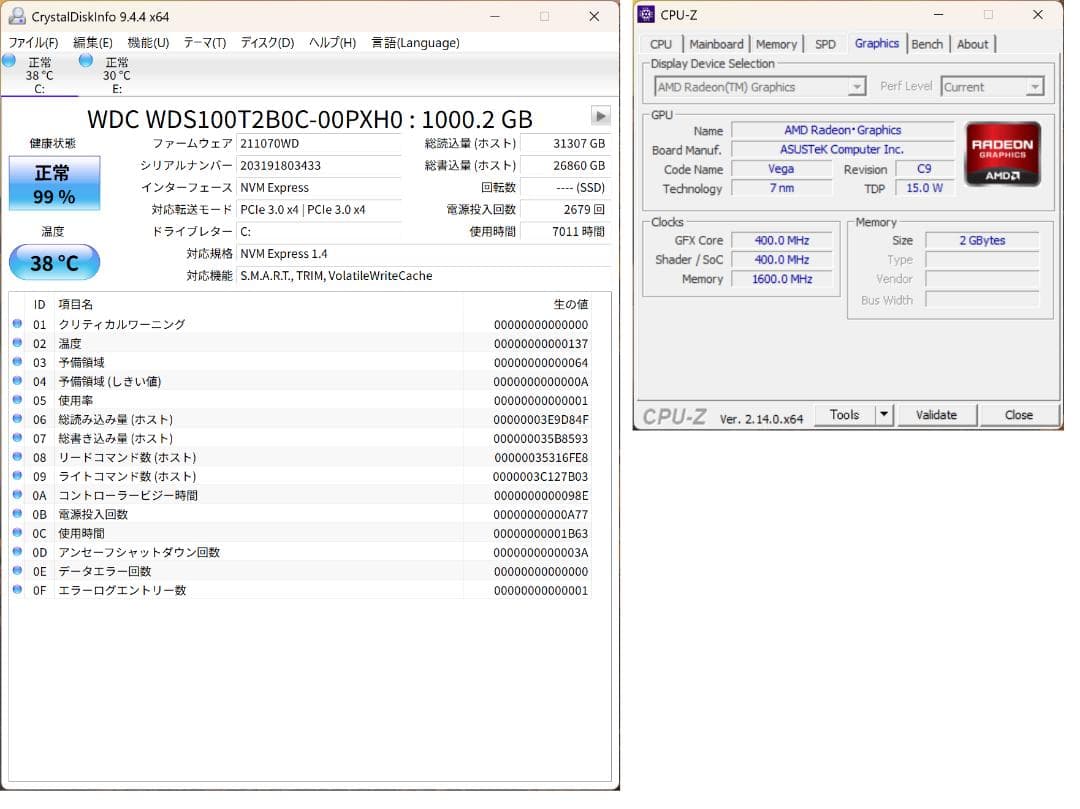Switch to the Bench tab in CPU-Z
The image size is (1080, 809).
(927, 44)
